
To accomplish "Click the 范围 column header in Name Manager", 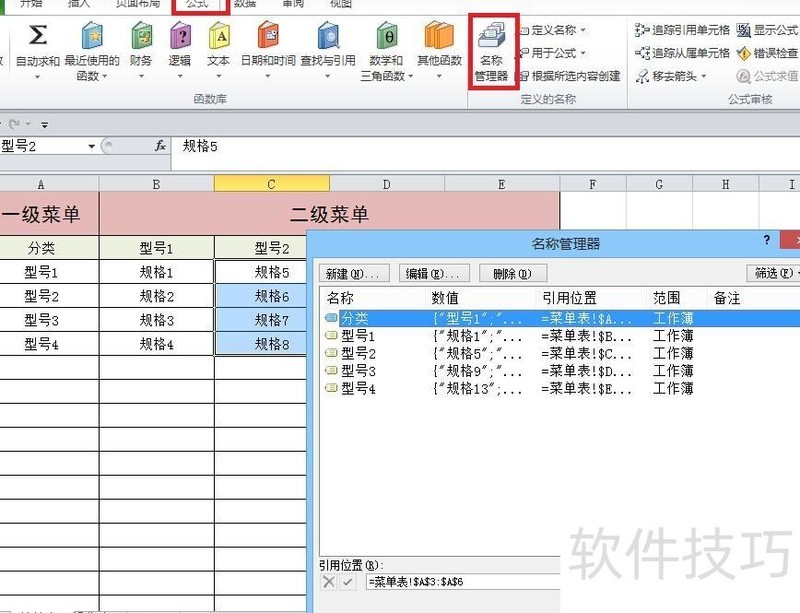I will [677, 298].
